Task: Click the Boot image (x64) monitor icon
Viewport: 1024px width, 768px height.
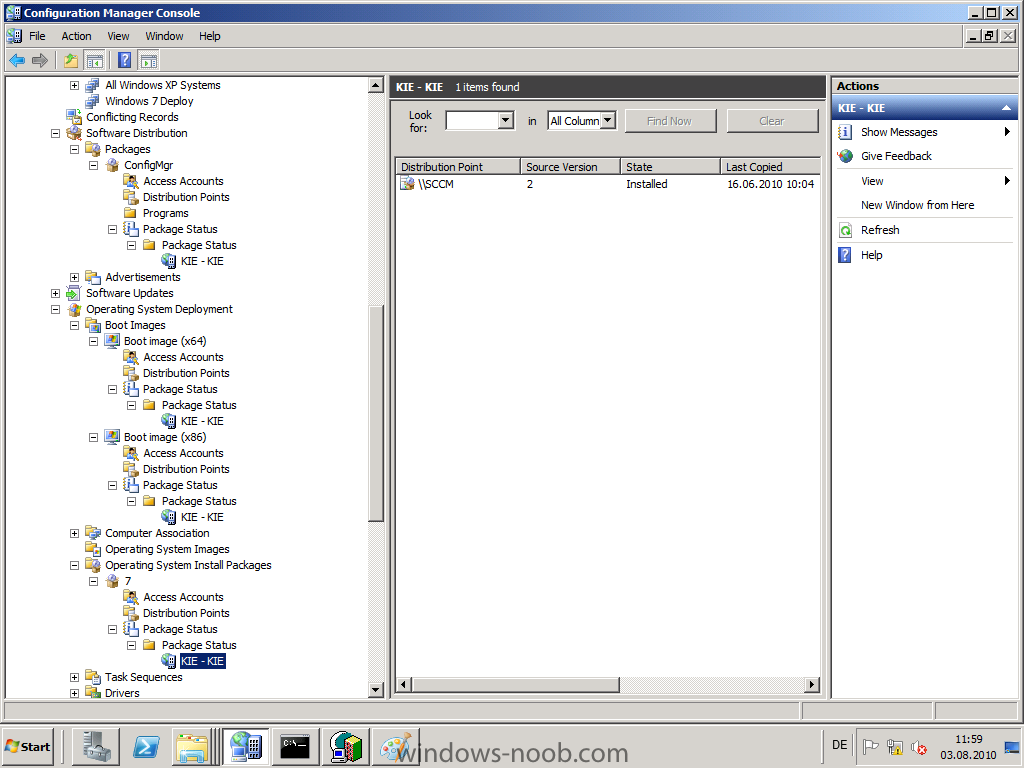Action: click(112, 341)
